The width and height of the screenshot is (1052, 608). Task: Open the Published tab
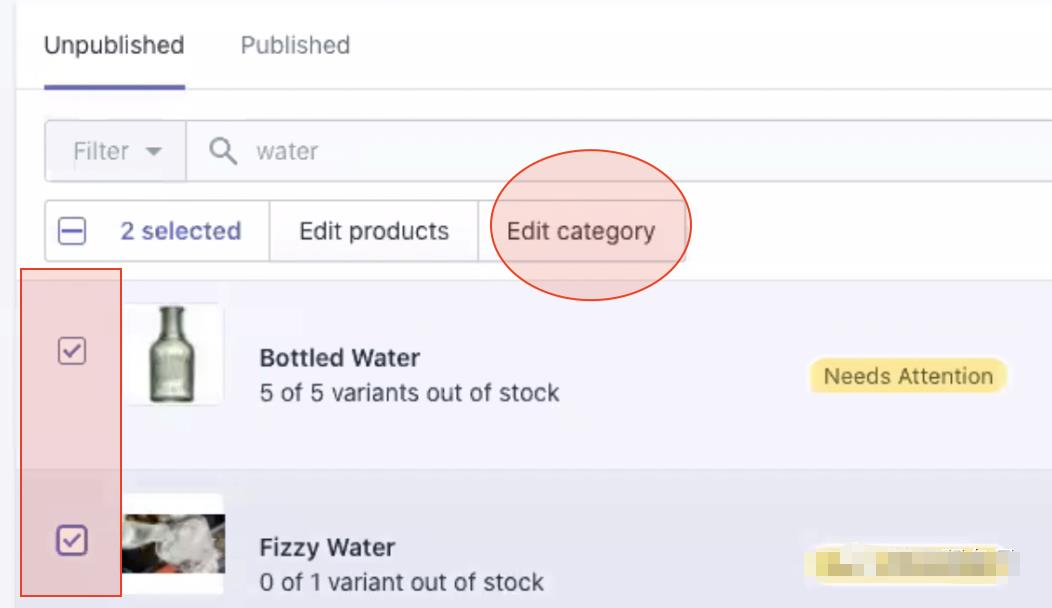pyautogui.click(x=295, y=46)
